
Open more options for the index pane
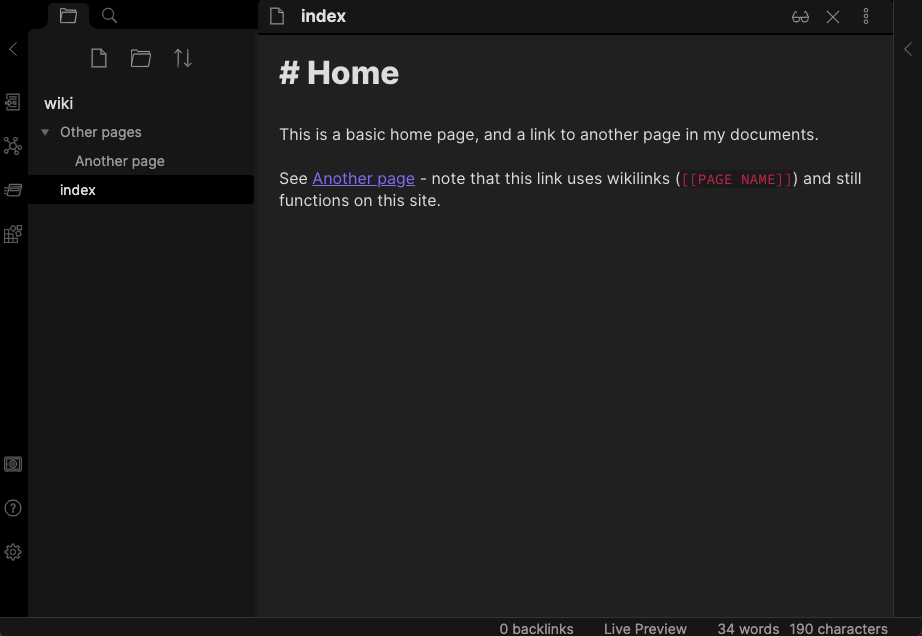pyautogui.click(x=865, y=16)
